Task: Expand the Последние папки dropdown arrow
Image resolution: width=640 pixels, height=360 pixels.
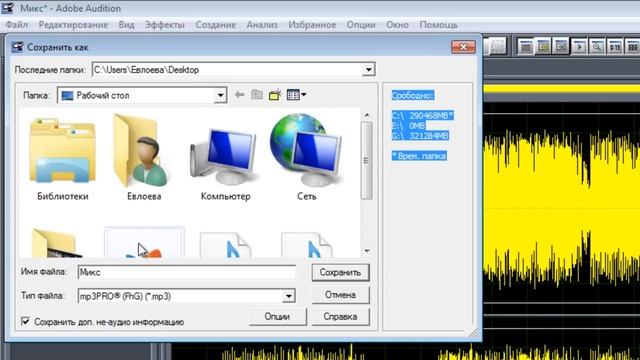Action: tap(368, 69)
